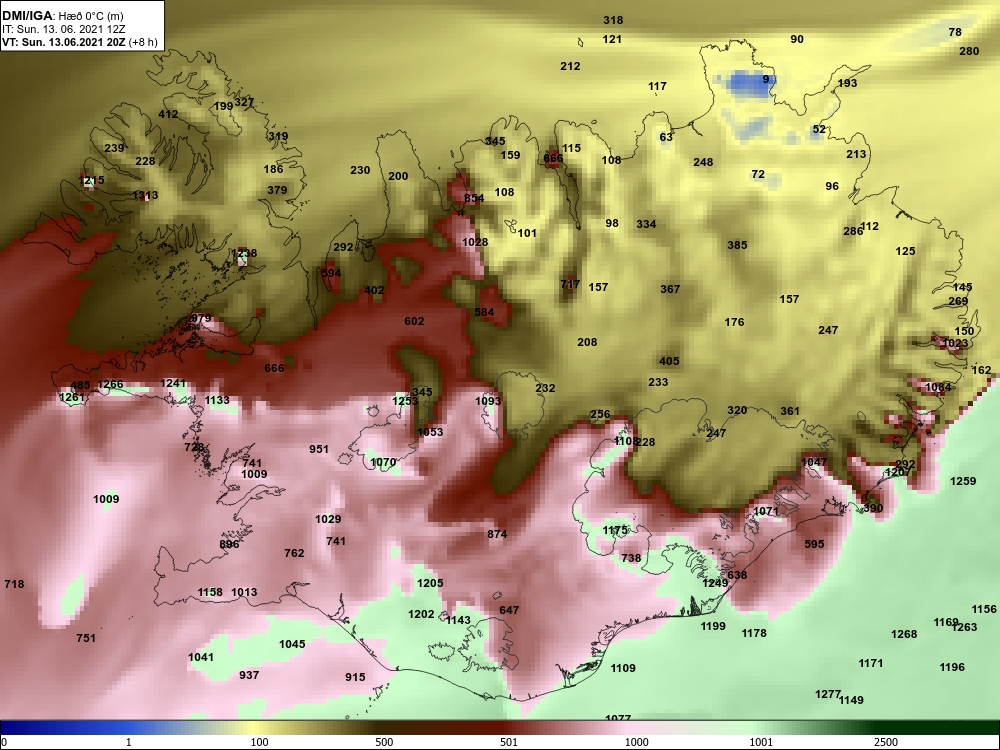Select the map value '230'
Image resolution: width=1000 pixels, height=750 pixels.
[x=360, y=170]
